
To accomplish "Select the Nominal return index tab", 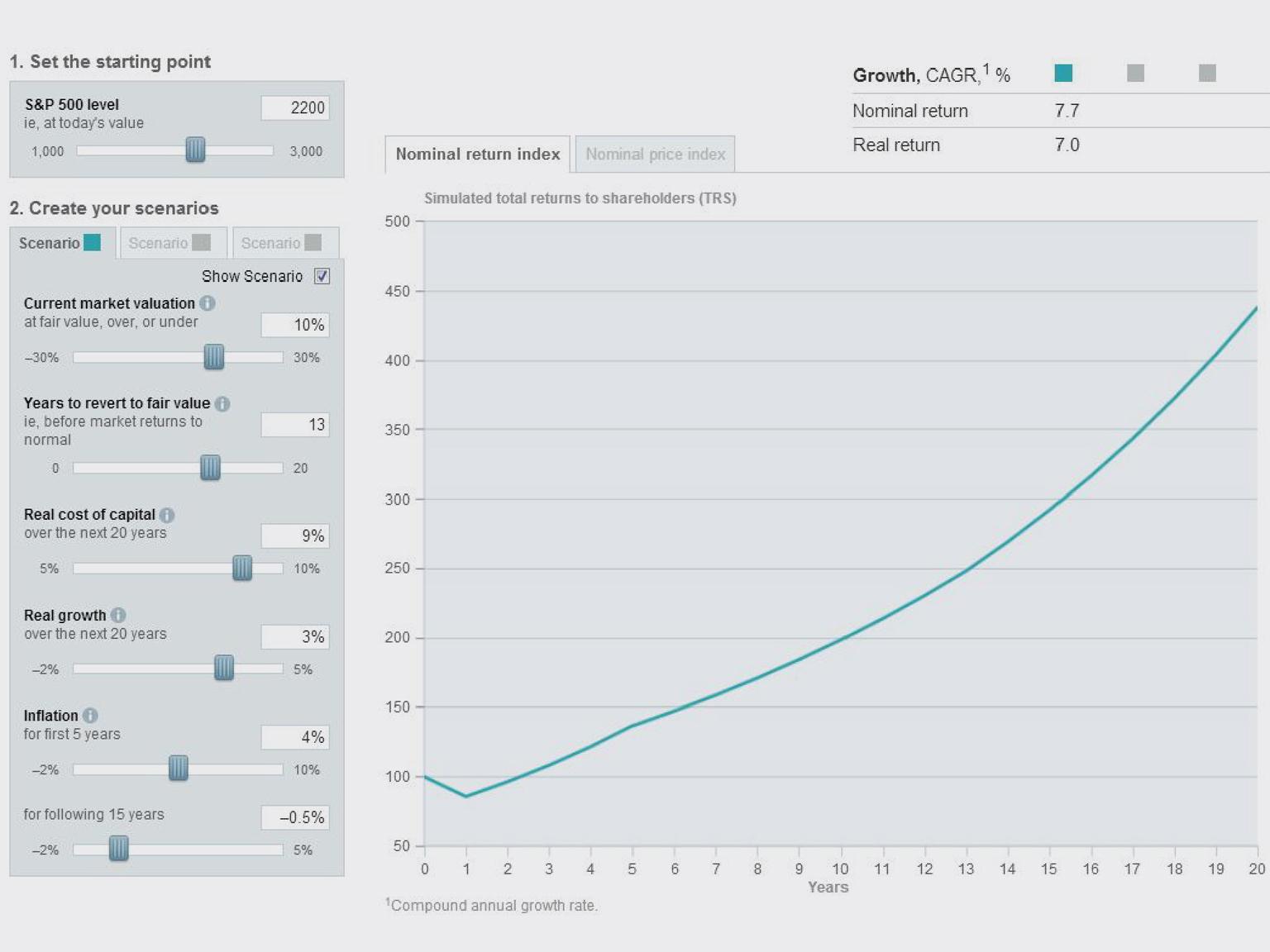I will coord(477,155).
